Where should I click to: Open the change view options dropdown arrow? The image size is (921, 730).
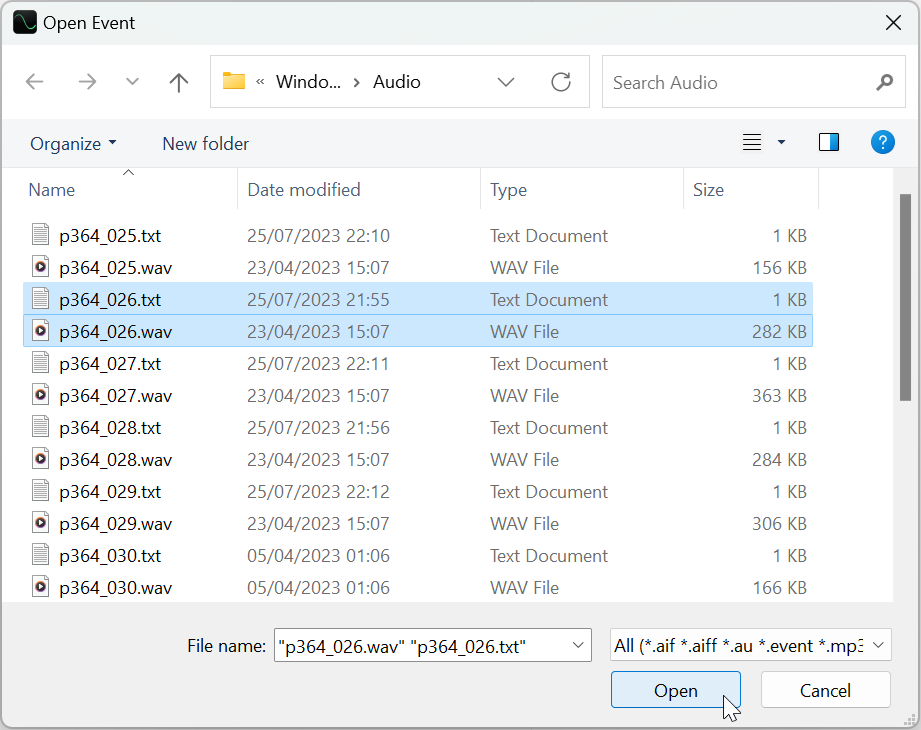click(x=780, y=142)
